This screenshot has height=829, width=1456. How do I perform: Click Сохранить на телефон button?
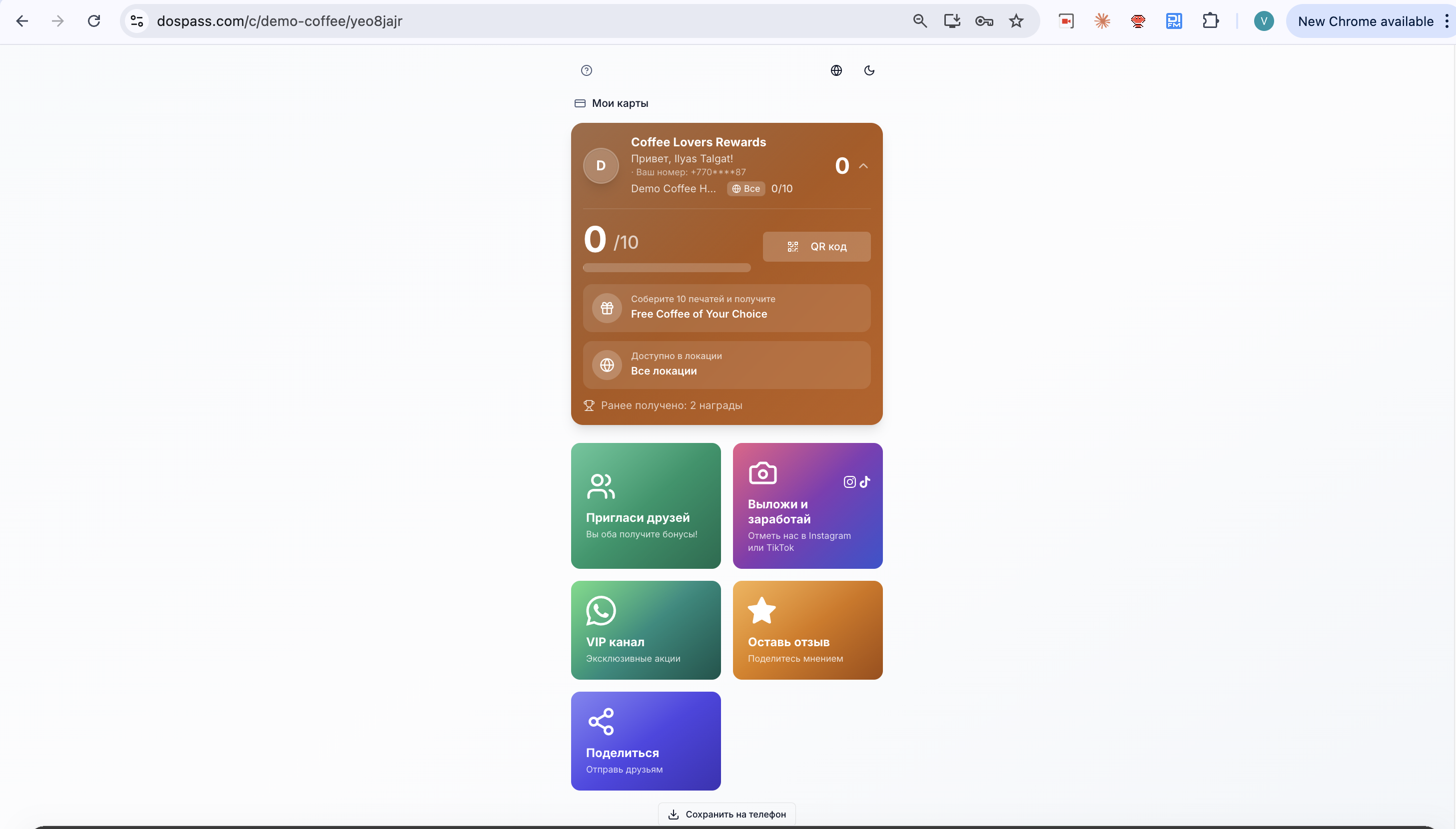click(727, 814)
